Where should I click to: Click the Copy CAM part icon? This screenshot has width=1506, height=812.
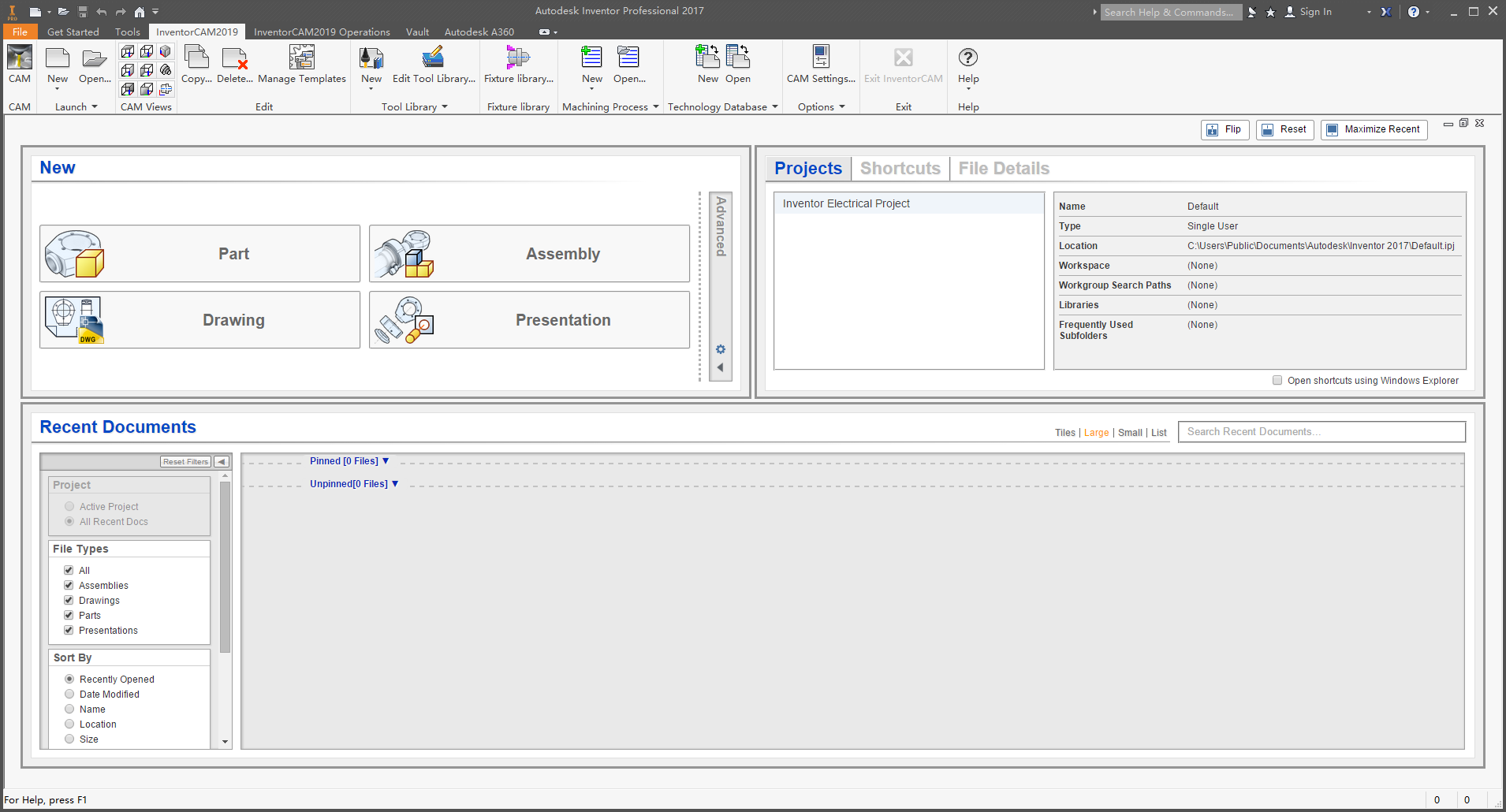point(196,64)
